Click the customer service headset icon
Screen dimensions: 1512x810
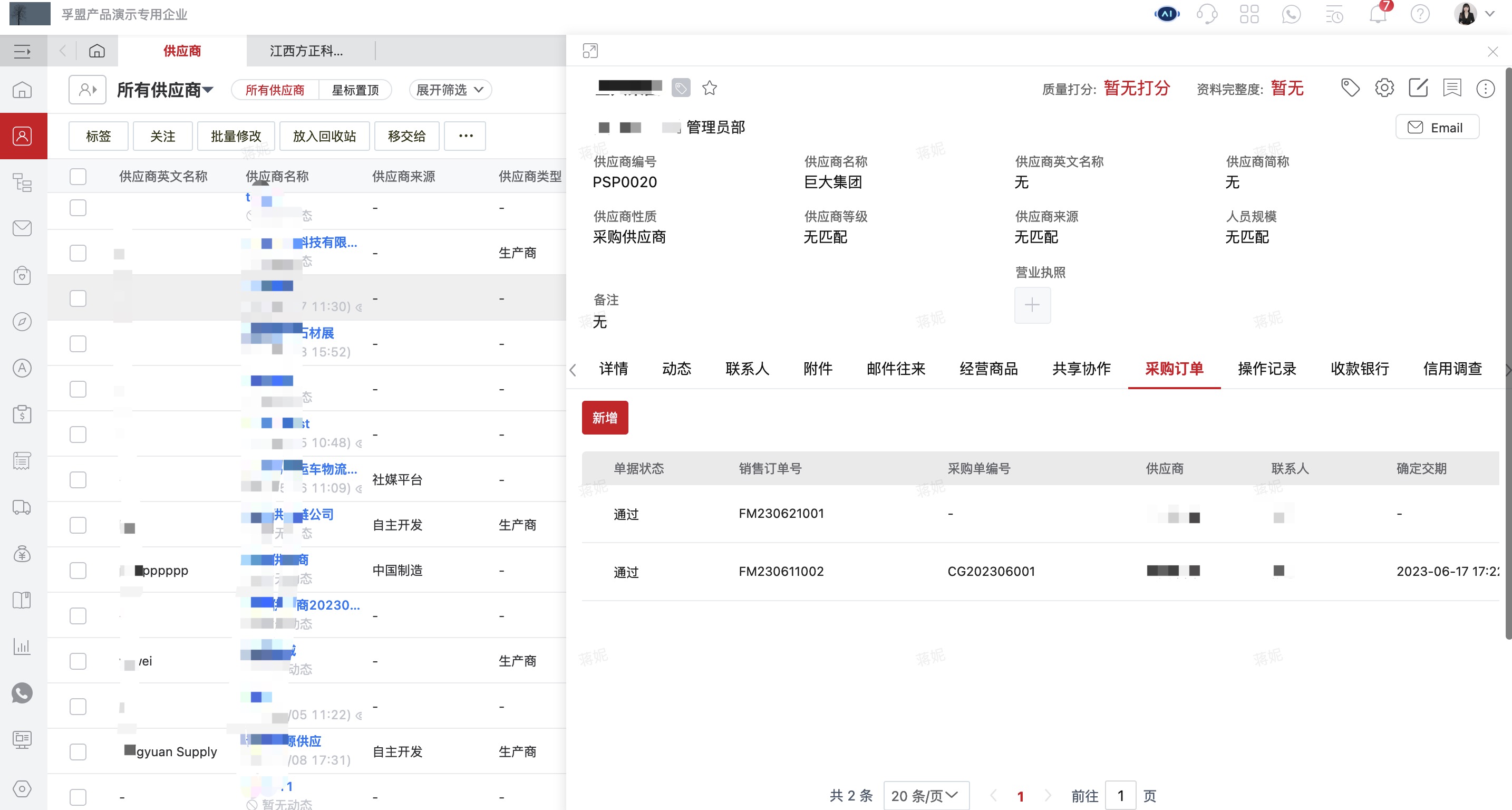(1207, 14)
